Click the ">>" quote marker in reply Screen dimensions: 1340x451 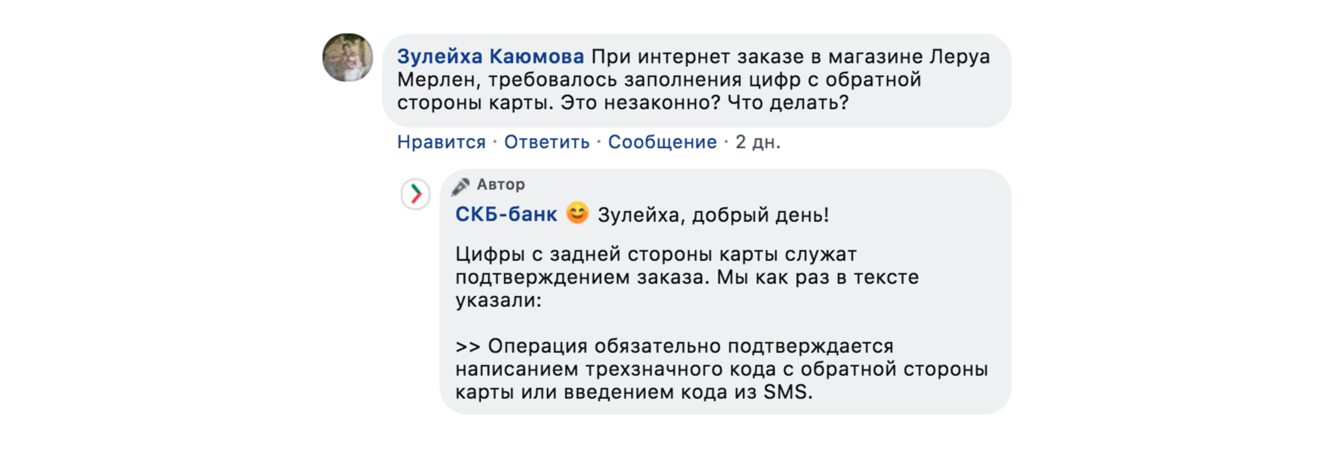tap(468, 346)
